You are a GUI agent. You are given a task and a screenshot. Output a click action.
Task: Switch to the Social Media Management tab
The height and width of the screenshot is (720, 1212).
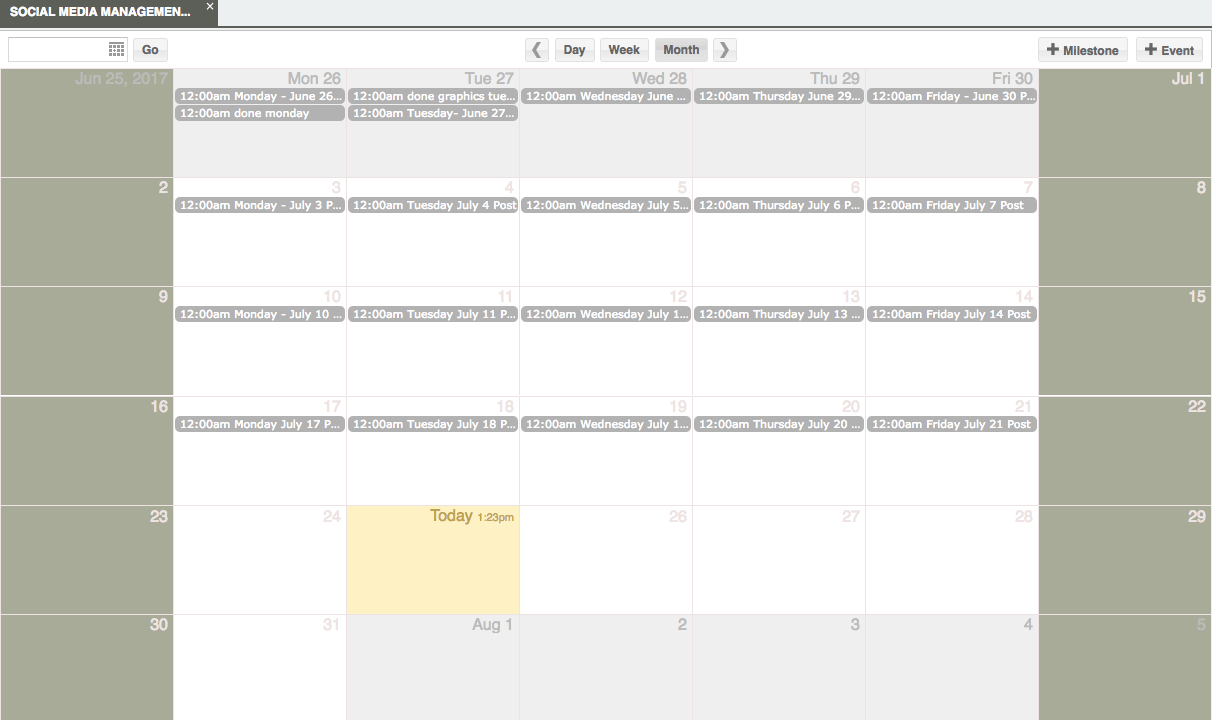point(100,13)
